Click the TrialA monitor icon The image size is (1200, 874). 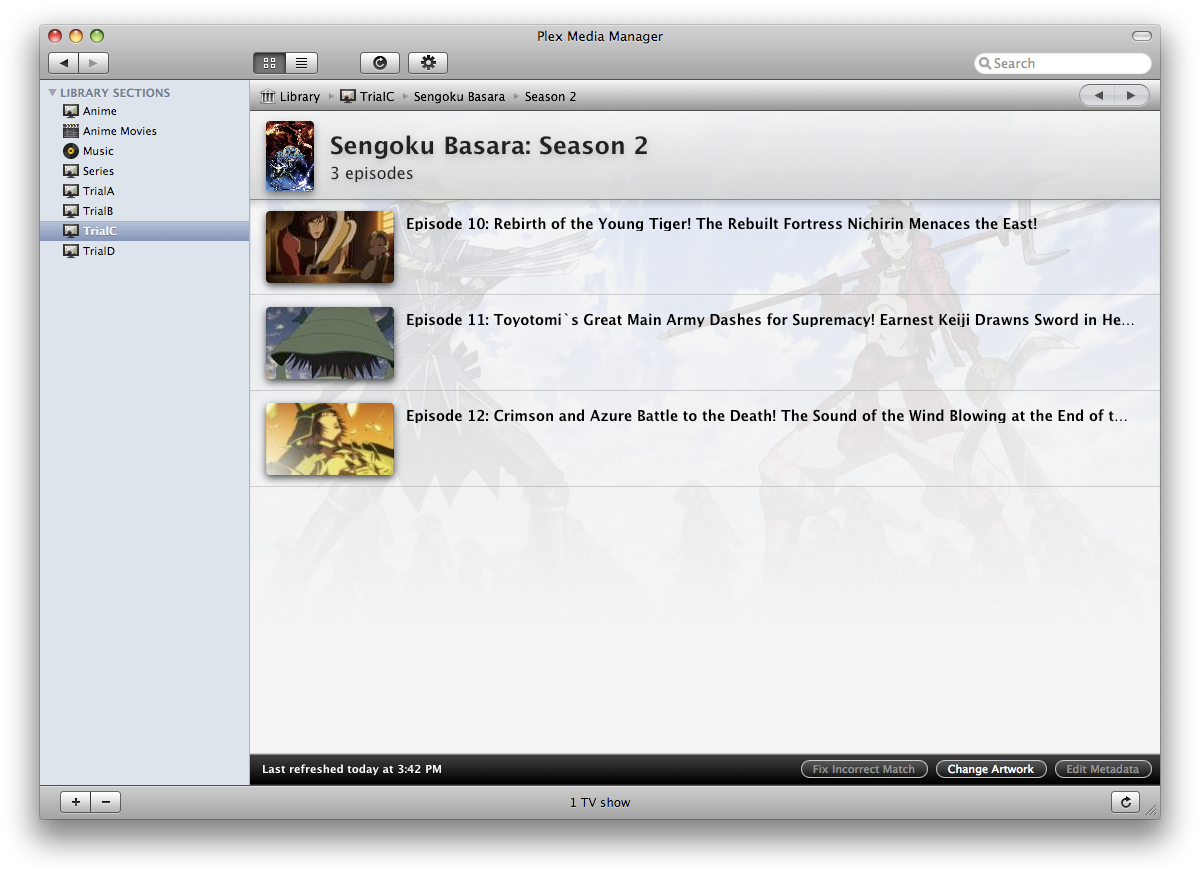point(70,191)
